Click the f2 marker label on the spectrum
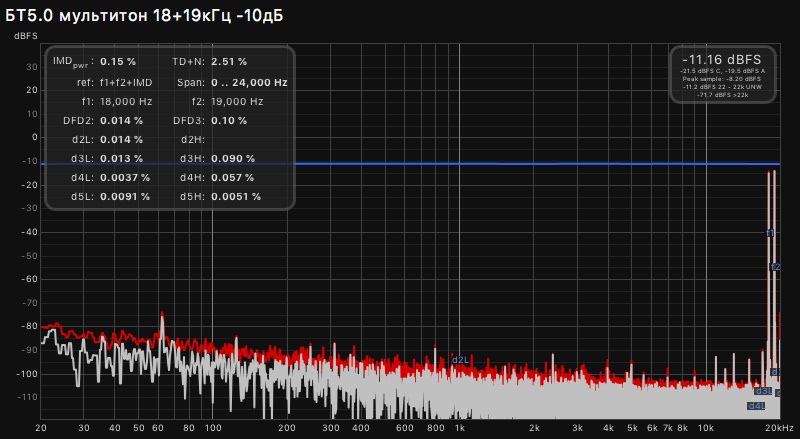Viewport: 800px width, 439px height. tap(775, 267)
